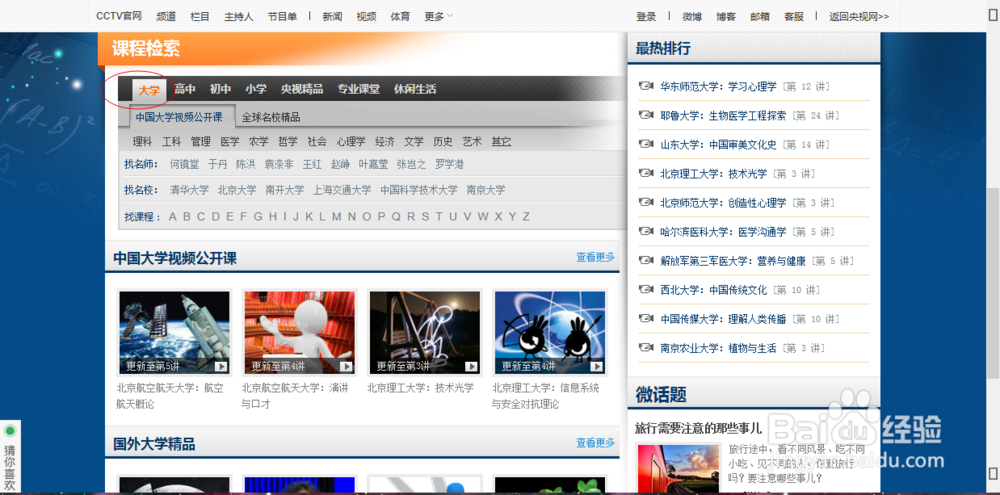
Task: Click 登录 link in top bar
Action: pyautogui.click(x=646, y=17)
